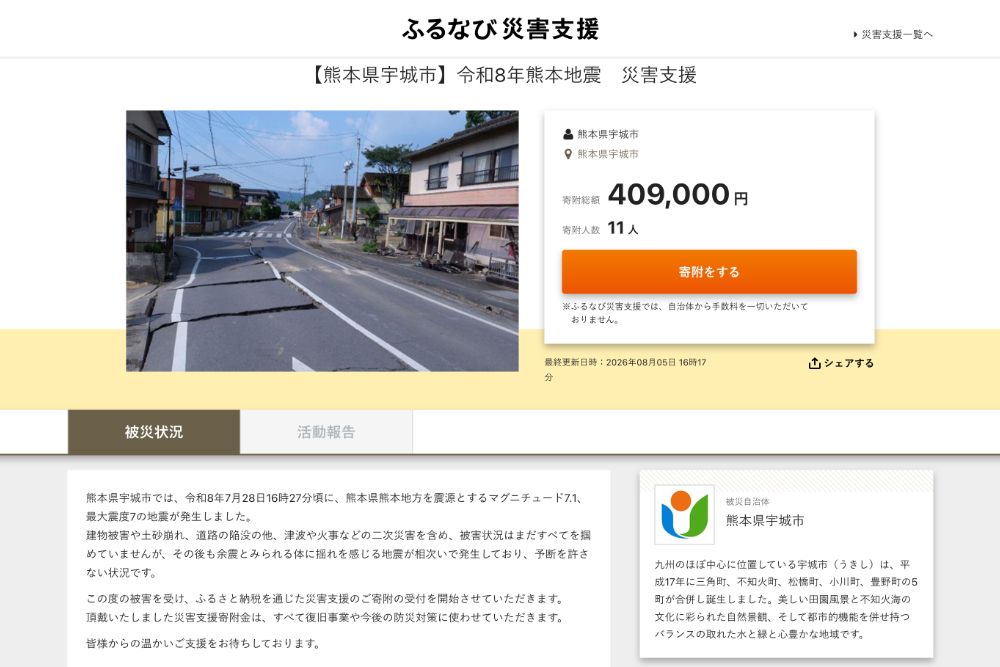Switch to the 被災状況 tab
This screenshot has height=667, width=1000.
(x=154, y=432)
